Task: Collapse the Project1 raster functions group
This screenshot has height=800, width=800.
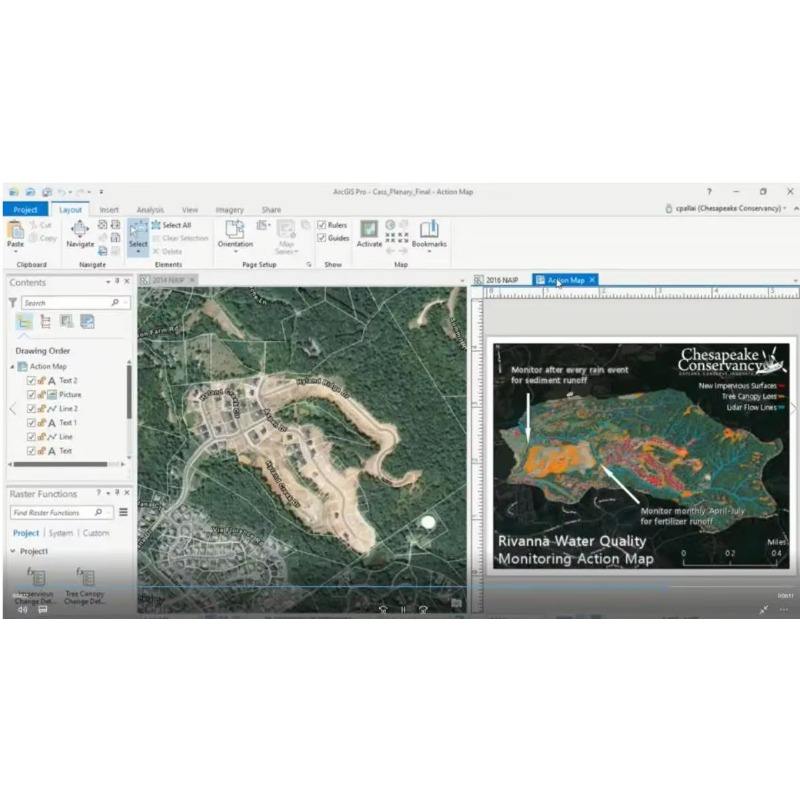Action: pos(13,552)
